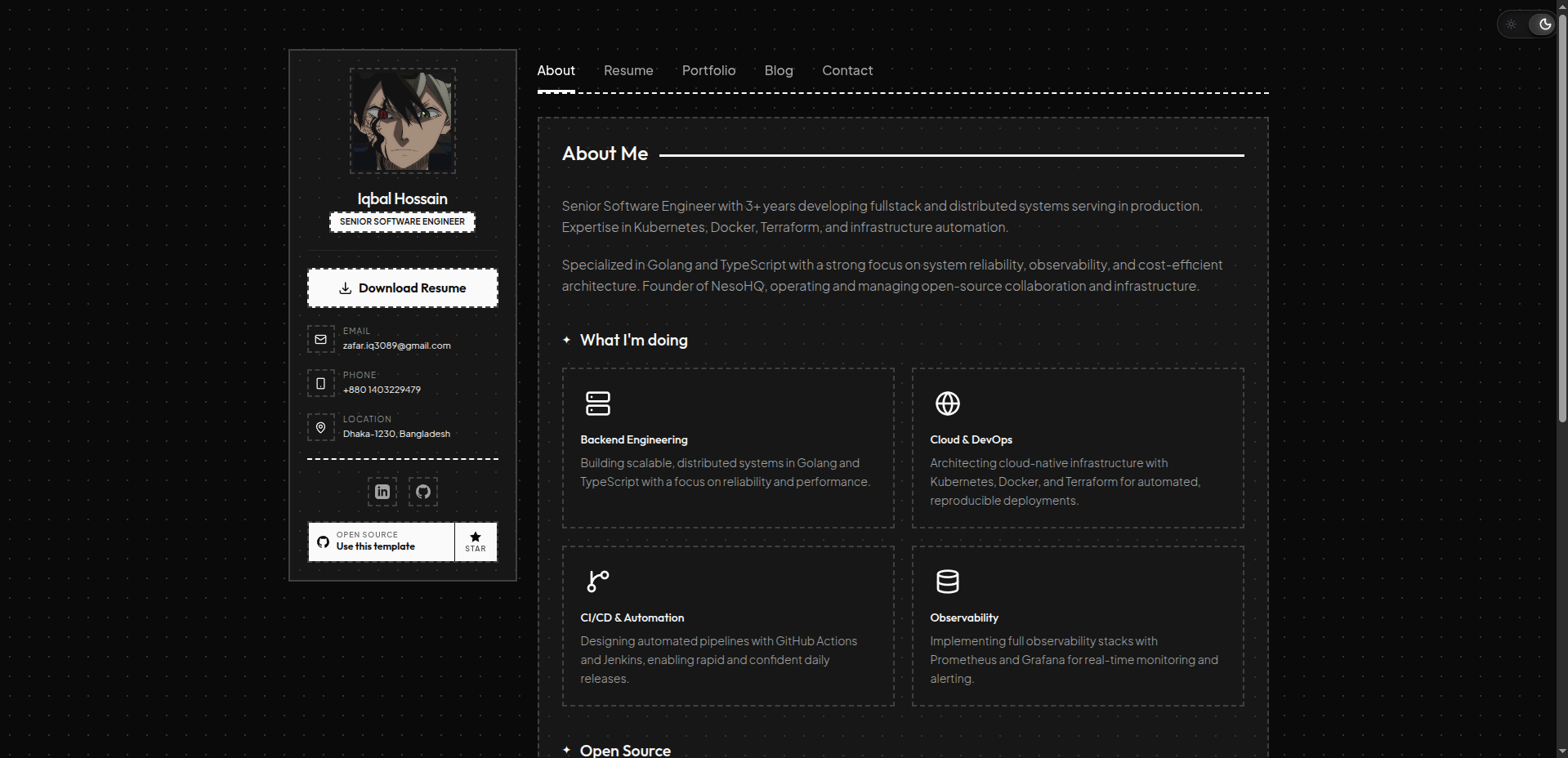Open the Resume tab
Image resolution: width=1568 pixels, height=758 pixels.
pos(628,71)
